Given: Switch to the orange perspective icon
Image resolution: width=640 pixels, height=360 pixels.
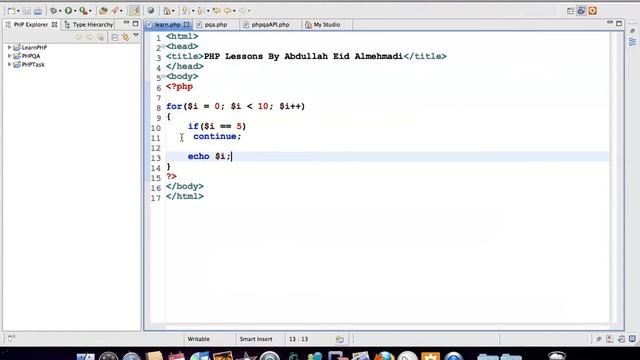Looking at the screenshot, I should [593, 11].
